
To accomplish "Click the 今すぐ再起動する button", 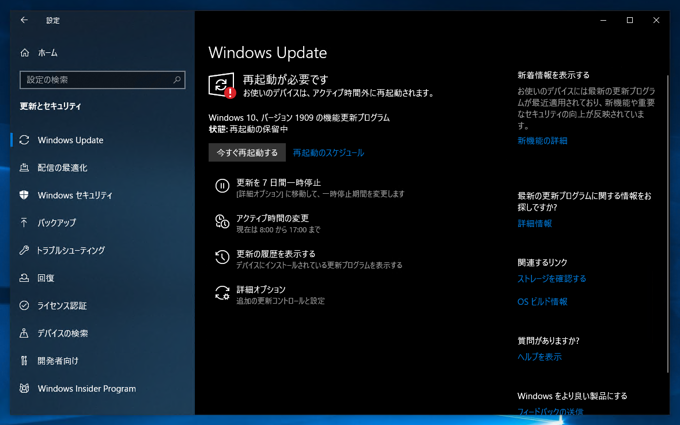I will click(247, 153).
